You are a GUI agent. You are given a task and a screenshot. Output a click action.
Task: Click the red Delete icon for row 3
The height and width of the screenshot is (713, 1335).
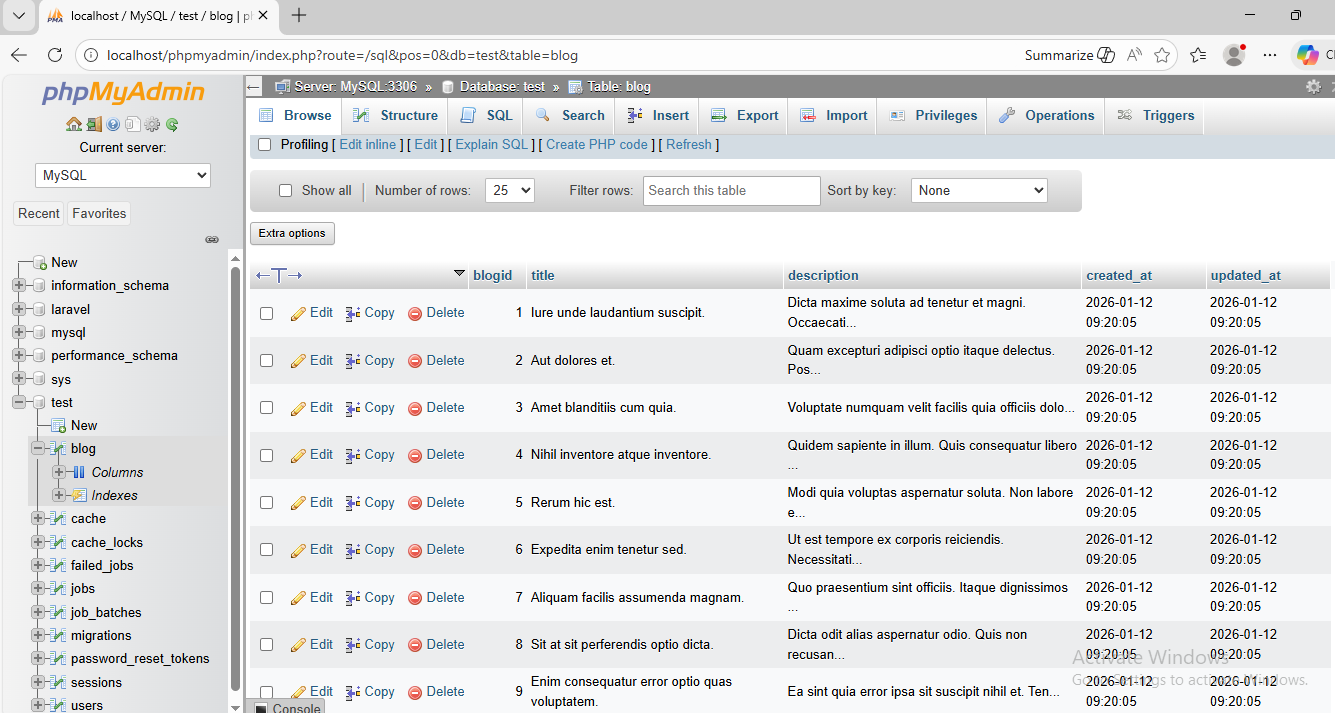(415, 408)
